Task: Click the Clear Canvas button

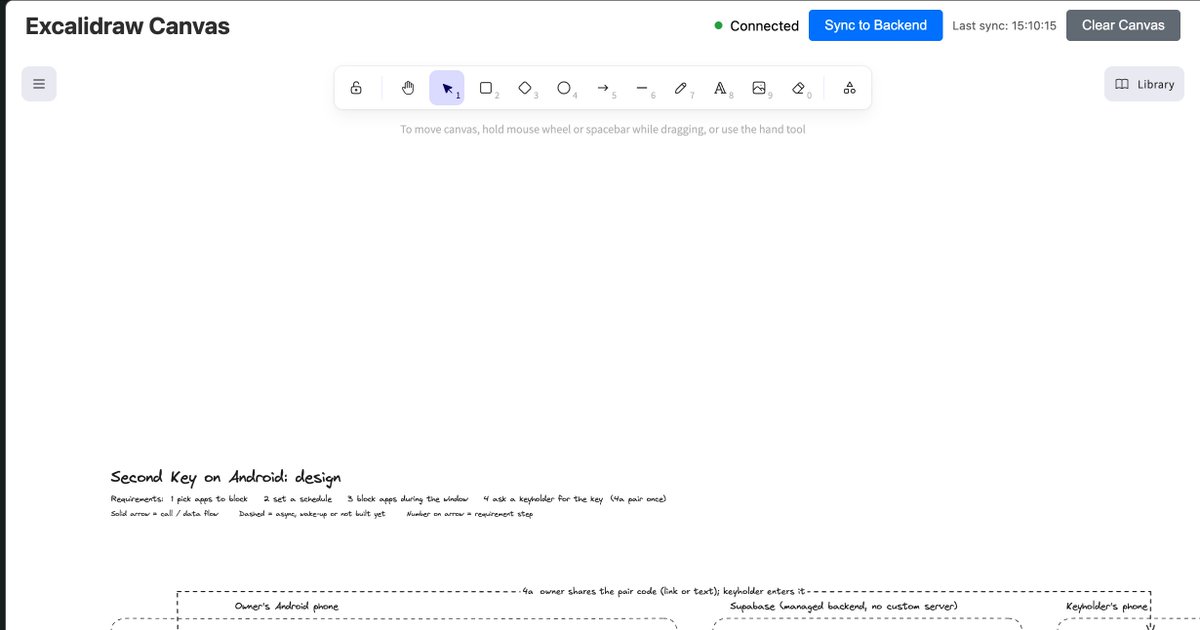Action: [x=1123, y=25]
